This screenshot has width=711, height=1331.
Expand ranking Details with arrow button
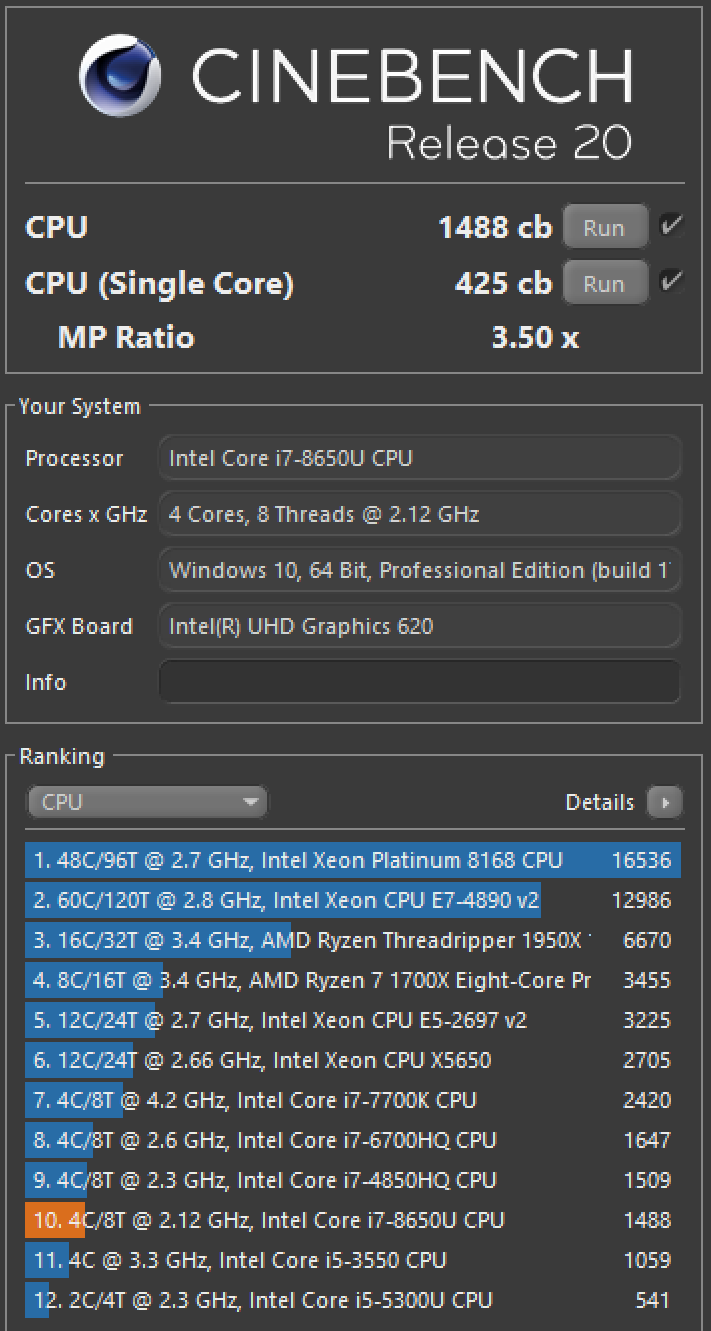pyautogui.click(x=664, y=802)
